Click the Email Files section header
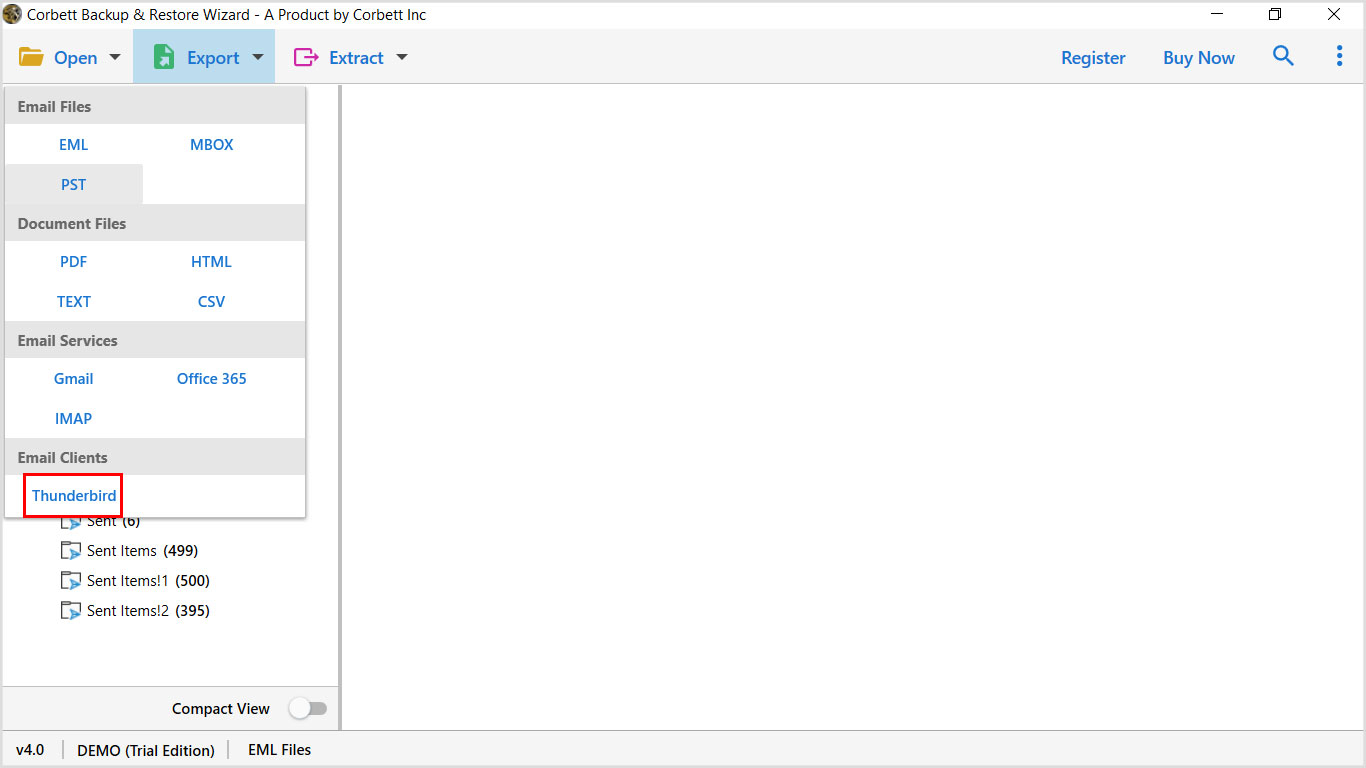 point(155,106)
